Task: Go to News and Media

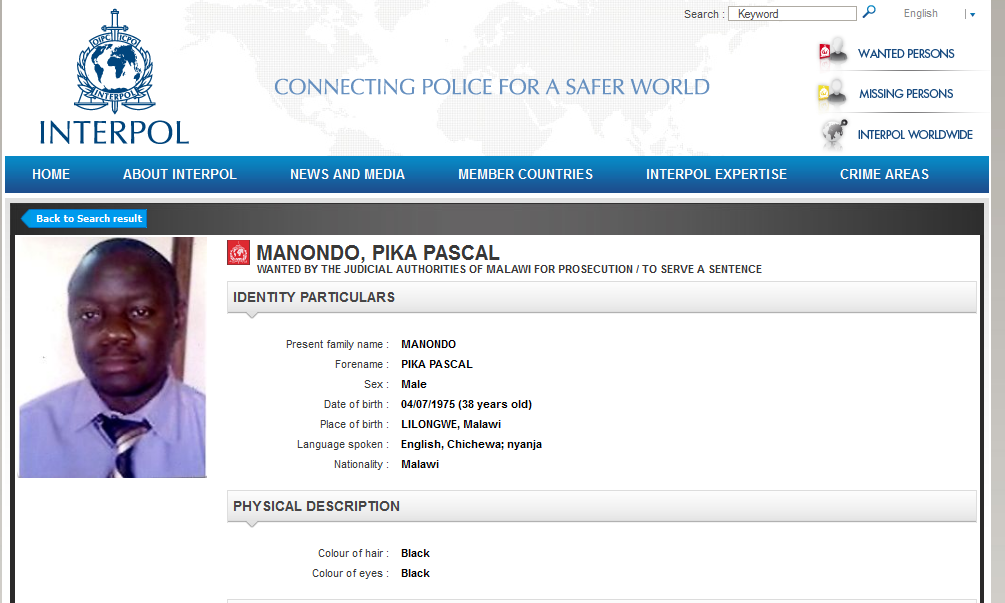Action: click(347, 174)
